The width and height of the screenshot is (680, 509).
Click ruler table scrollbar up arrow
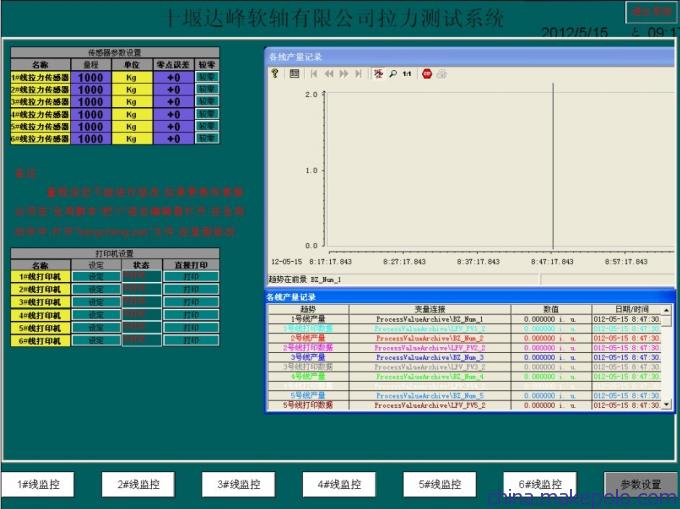click(x=667, y=310)
